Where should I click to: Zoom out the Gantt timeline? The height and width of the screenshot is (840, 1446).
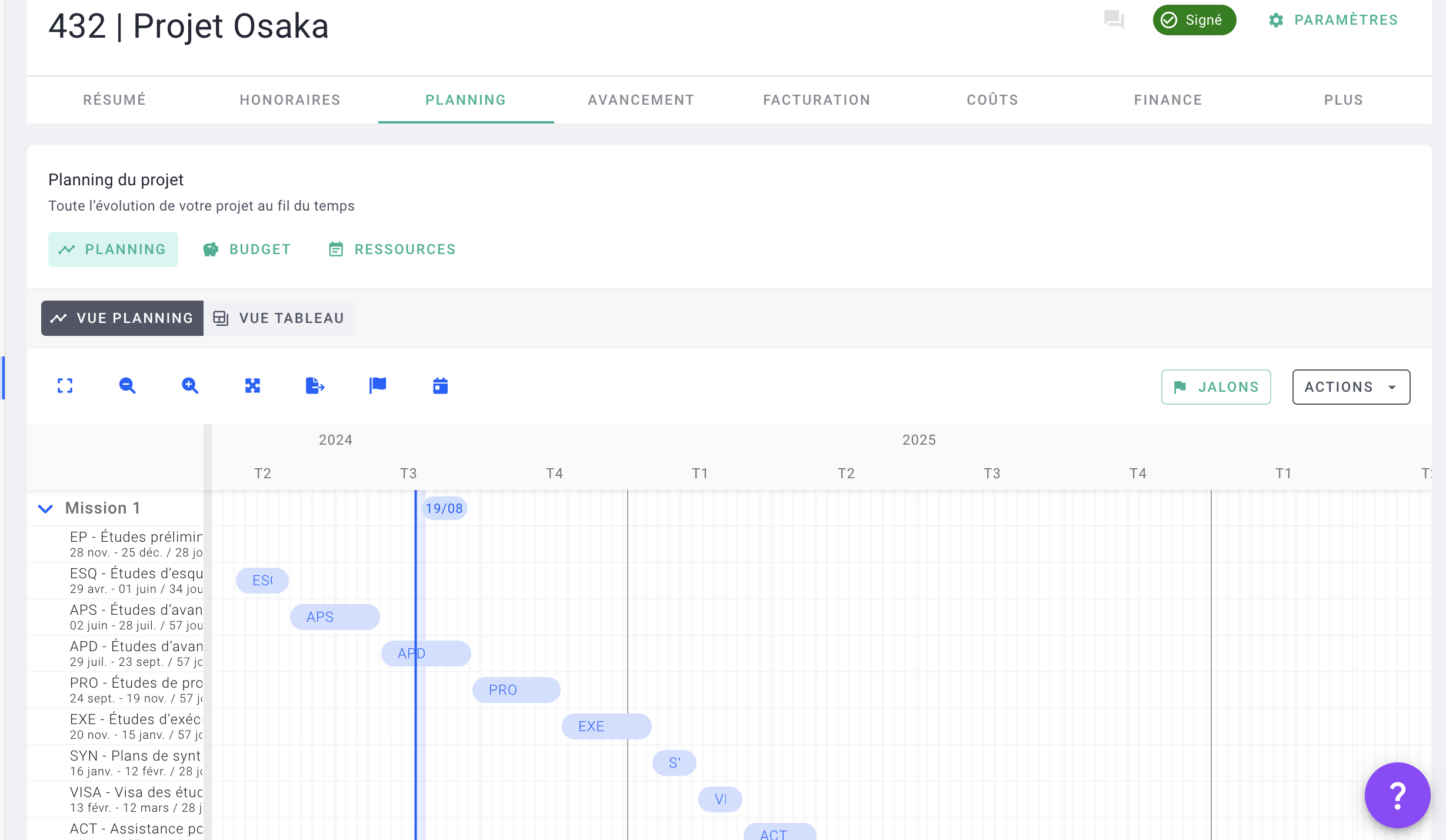pos(128,386)
